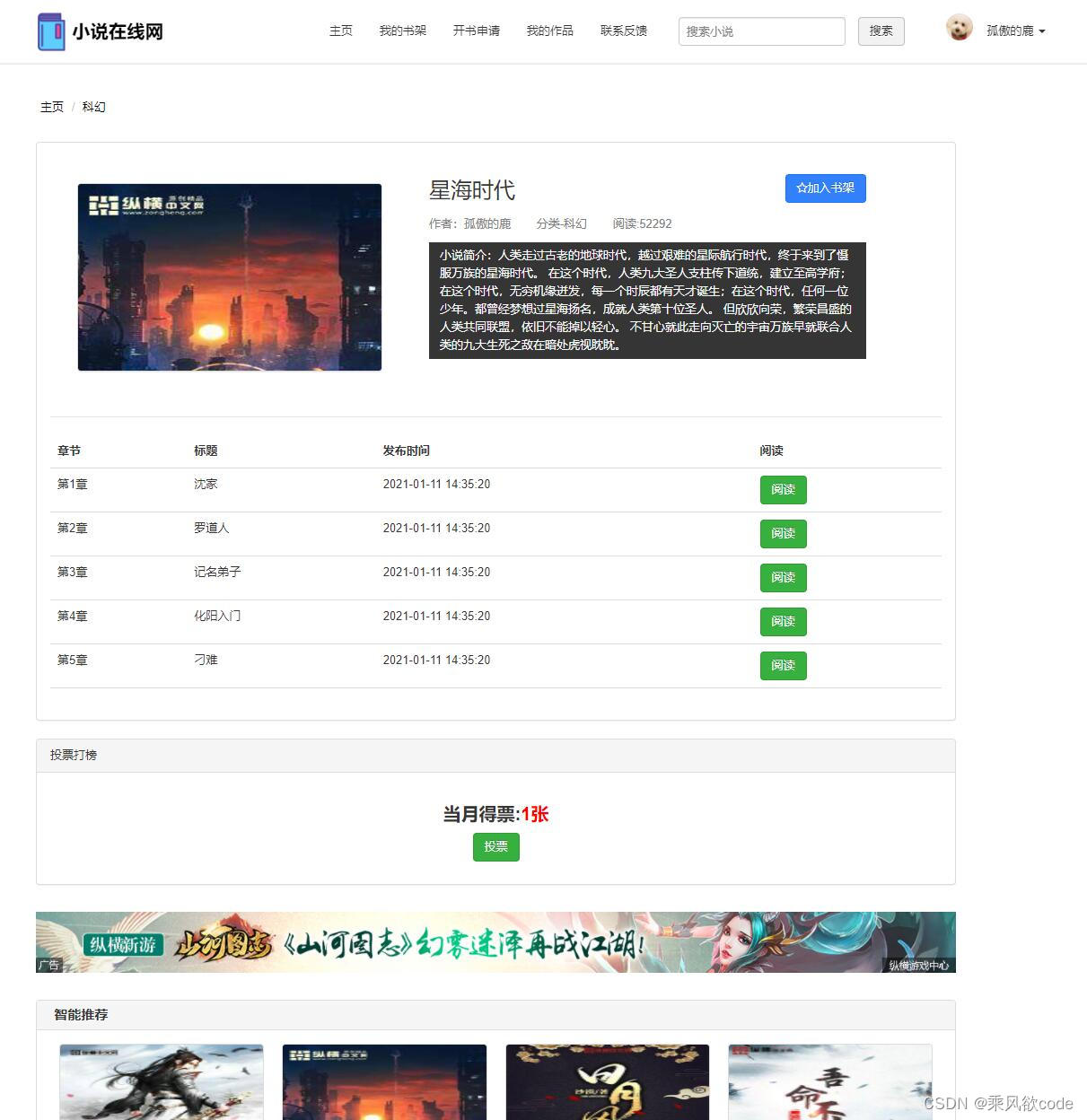This screenshot has height=1120, width=1087.
Task: Read chapter 第1章 沈家
Action: point(783,490)
